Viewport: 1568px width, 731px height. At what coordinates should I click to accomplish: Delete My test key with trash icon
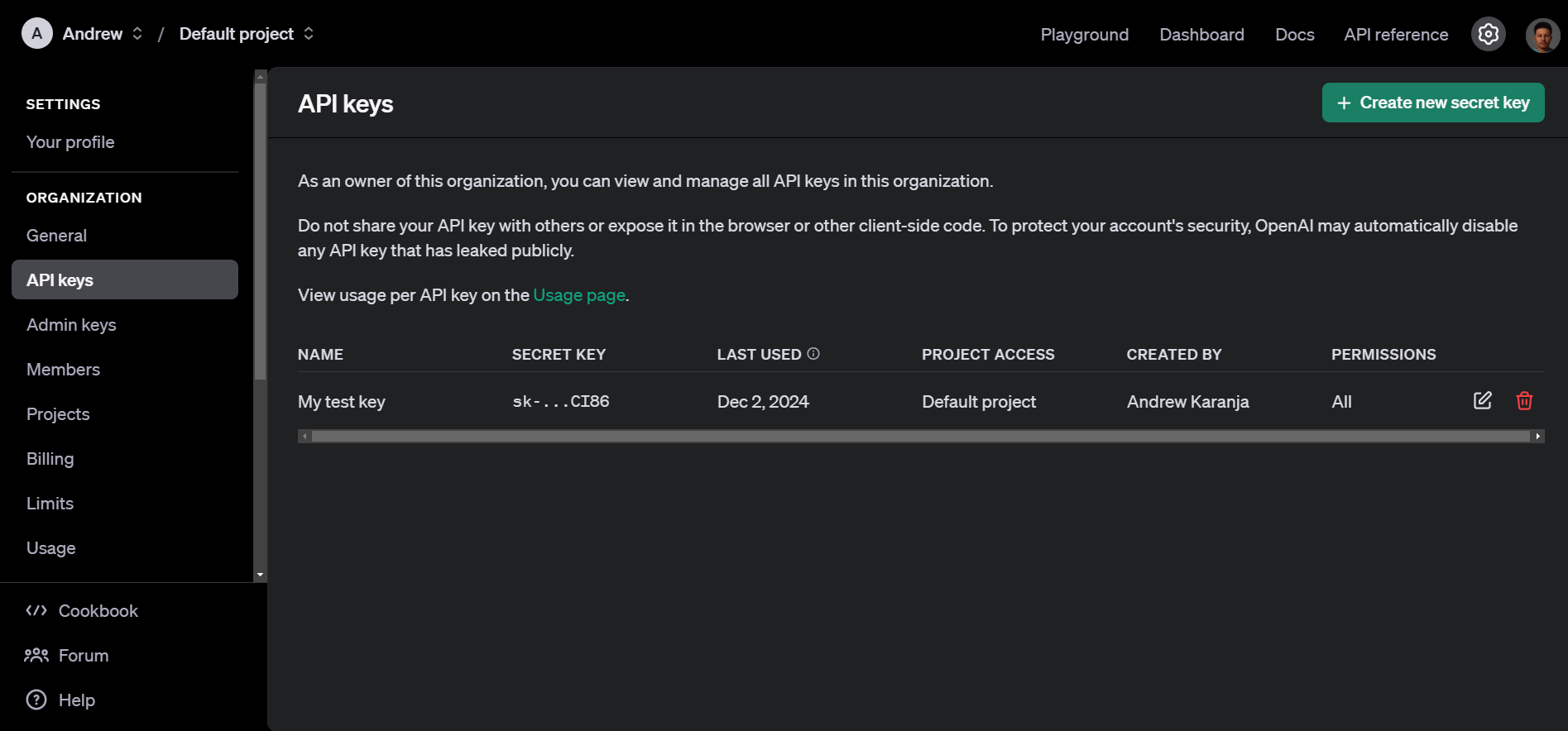pyautogui.click(x=1524, y=401)
